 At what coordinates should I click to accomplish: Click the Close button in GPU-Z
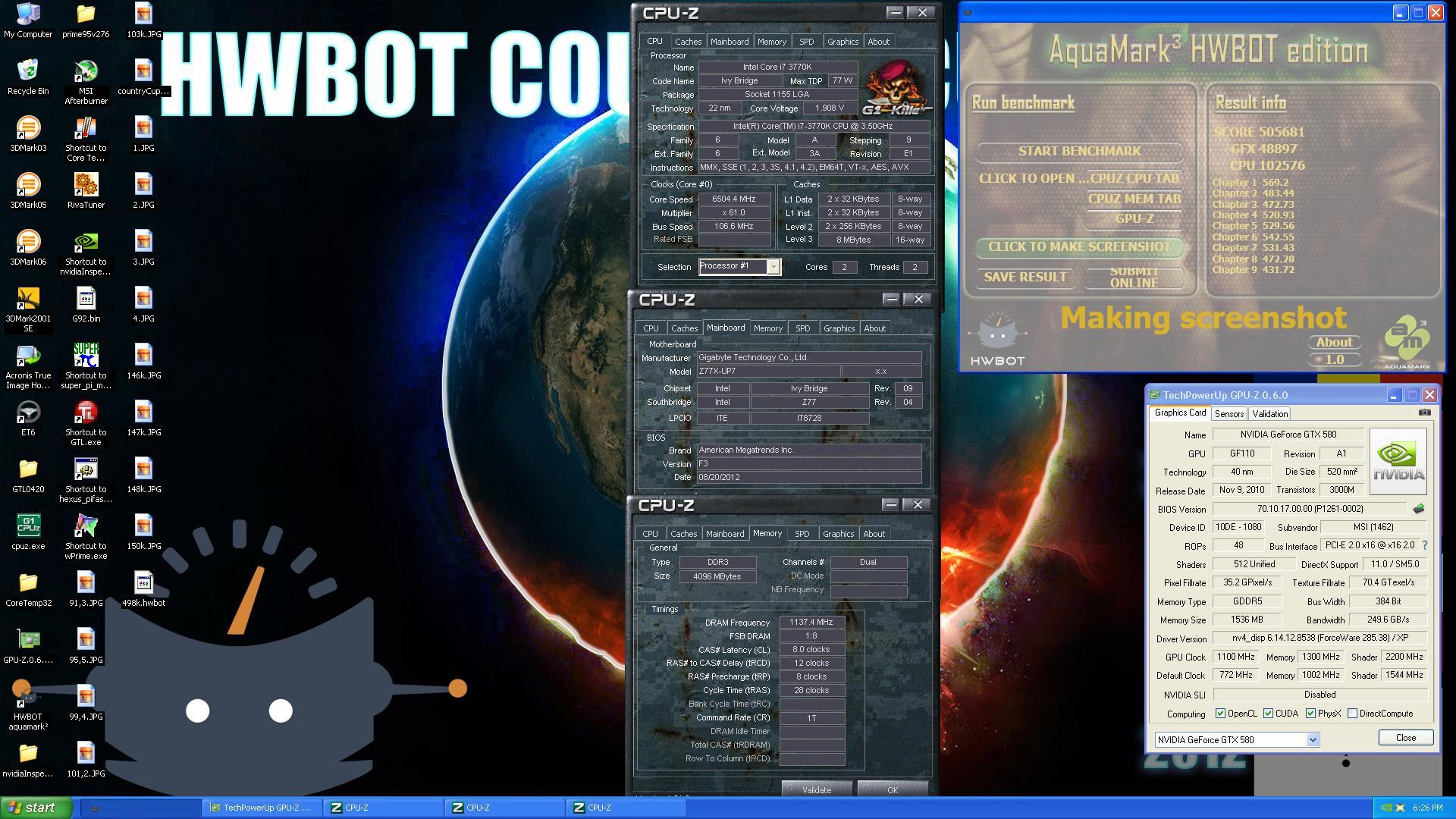coord(1405,738)
